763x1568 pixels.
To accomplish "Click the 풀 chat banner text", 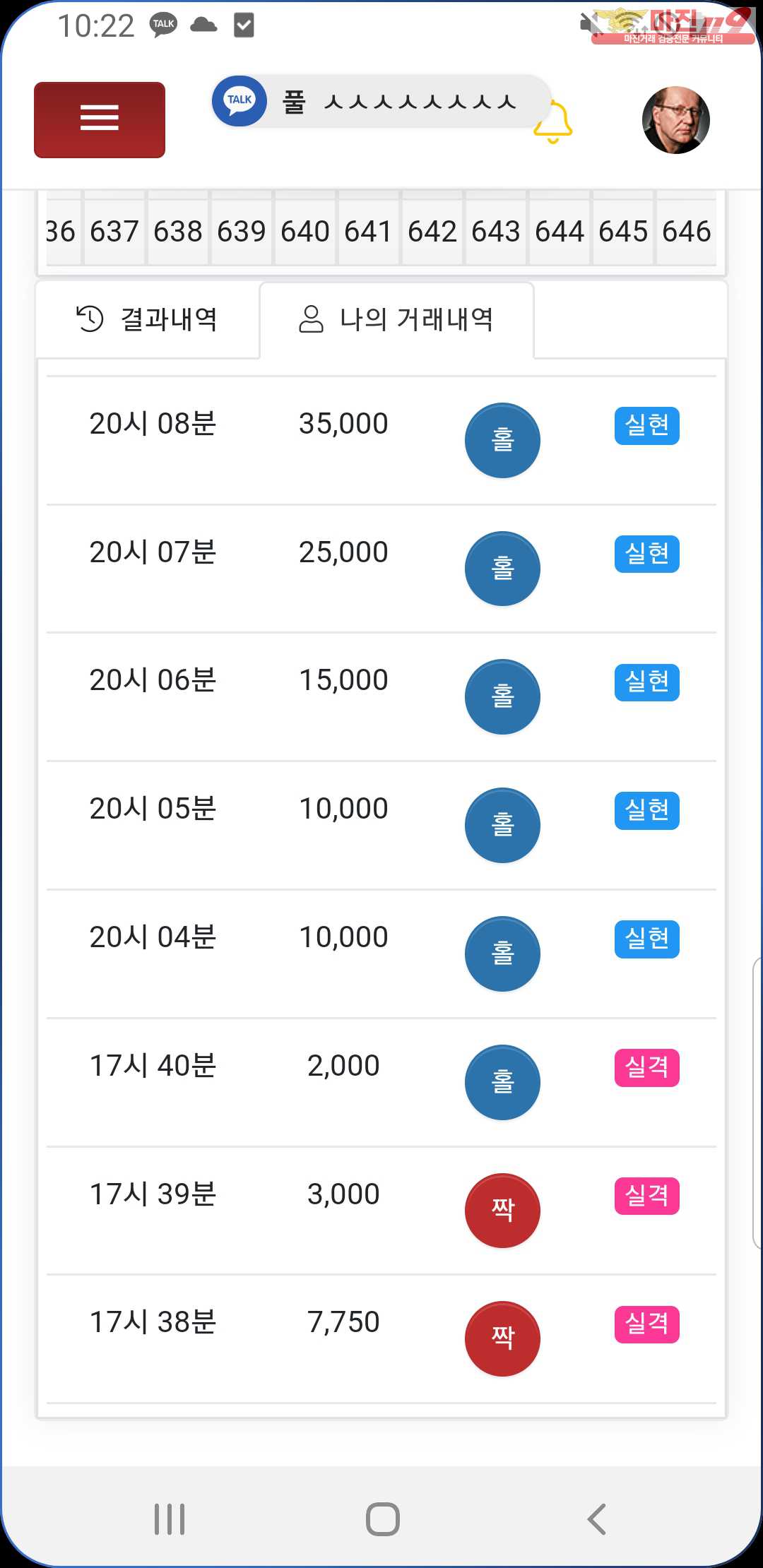I will point(400,102).
